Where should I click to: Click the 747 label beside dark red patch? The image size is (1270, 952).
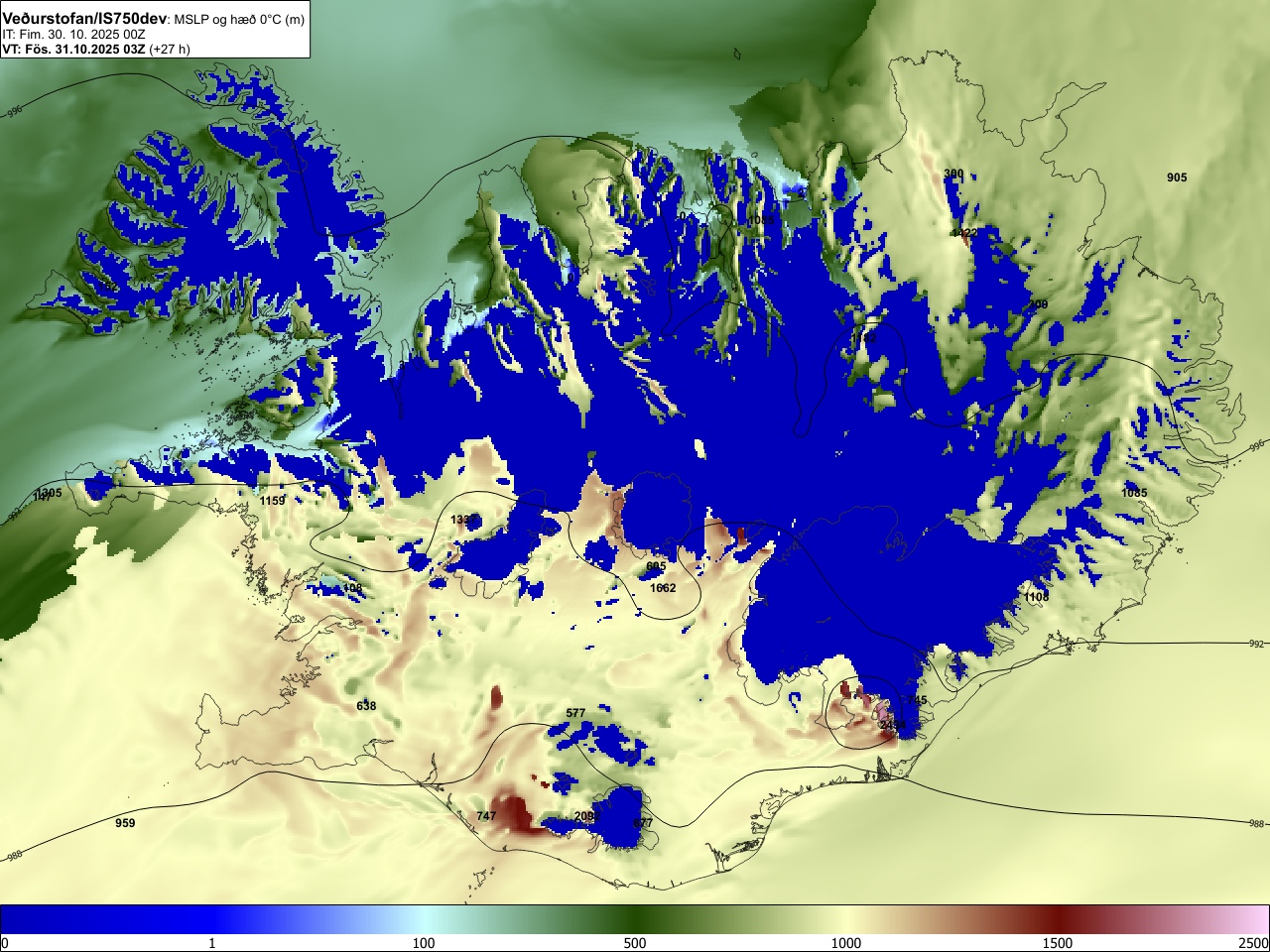[486, 816]
